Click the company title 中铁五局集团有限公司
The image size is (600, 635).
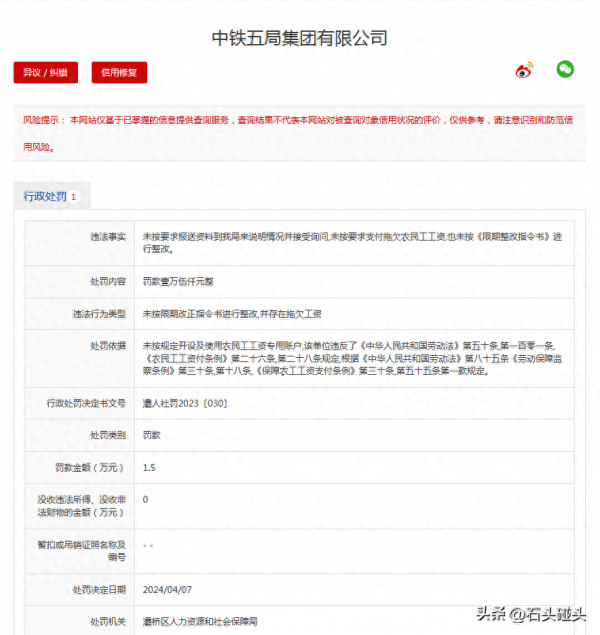coord(299,38)
